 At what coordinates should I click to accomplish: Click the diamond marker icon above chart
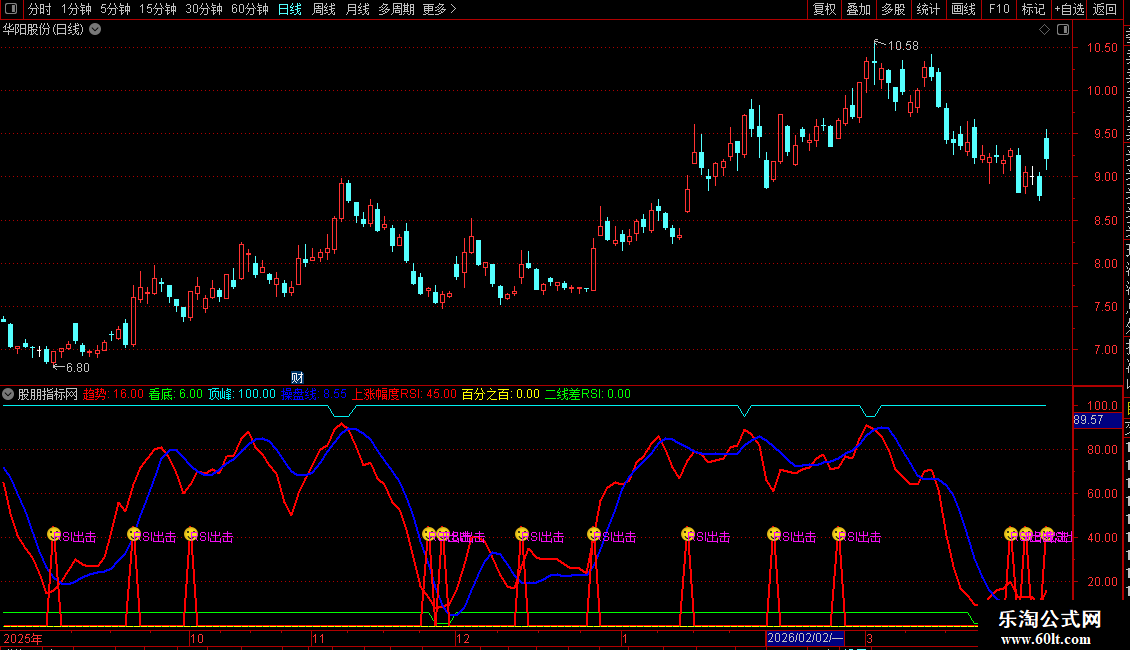[1044, 30]
